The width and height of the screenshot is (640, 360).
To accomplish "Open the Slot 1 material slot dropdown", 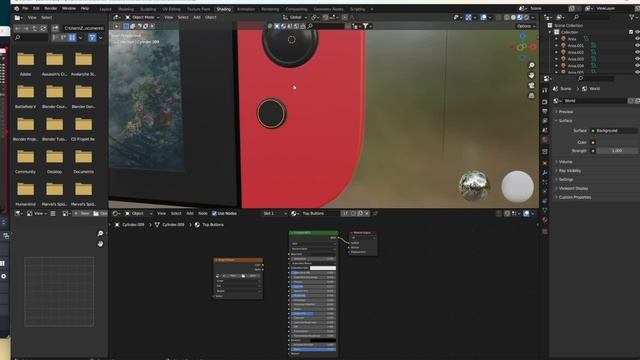I will click(275, 213).
